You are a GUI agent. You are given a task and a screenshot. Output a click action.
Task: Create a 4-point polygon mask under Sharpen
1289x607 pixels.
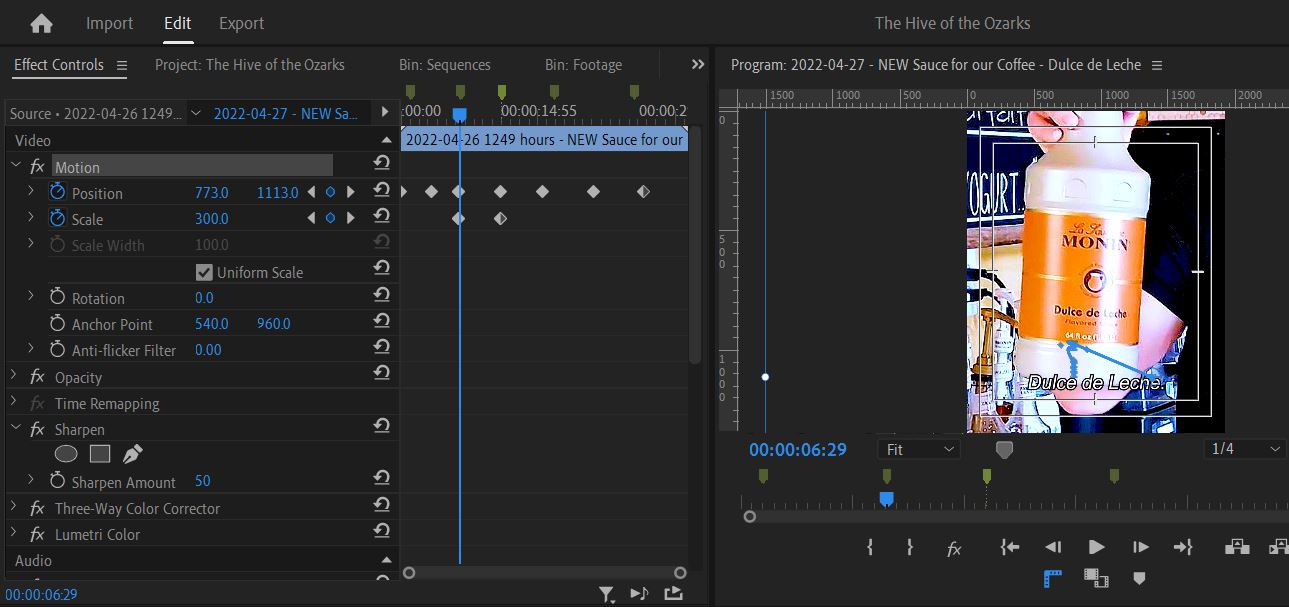point(100,454)
